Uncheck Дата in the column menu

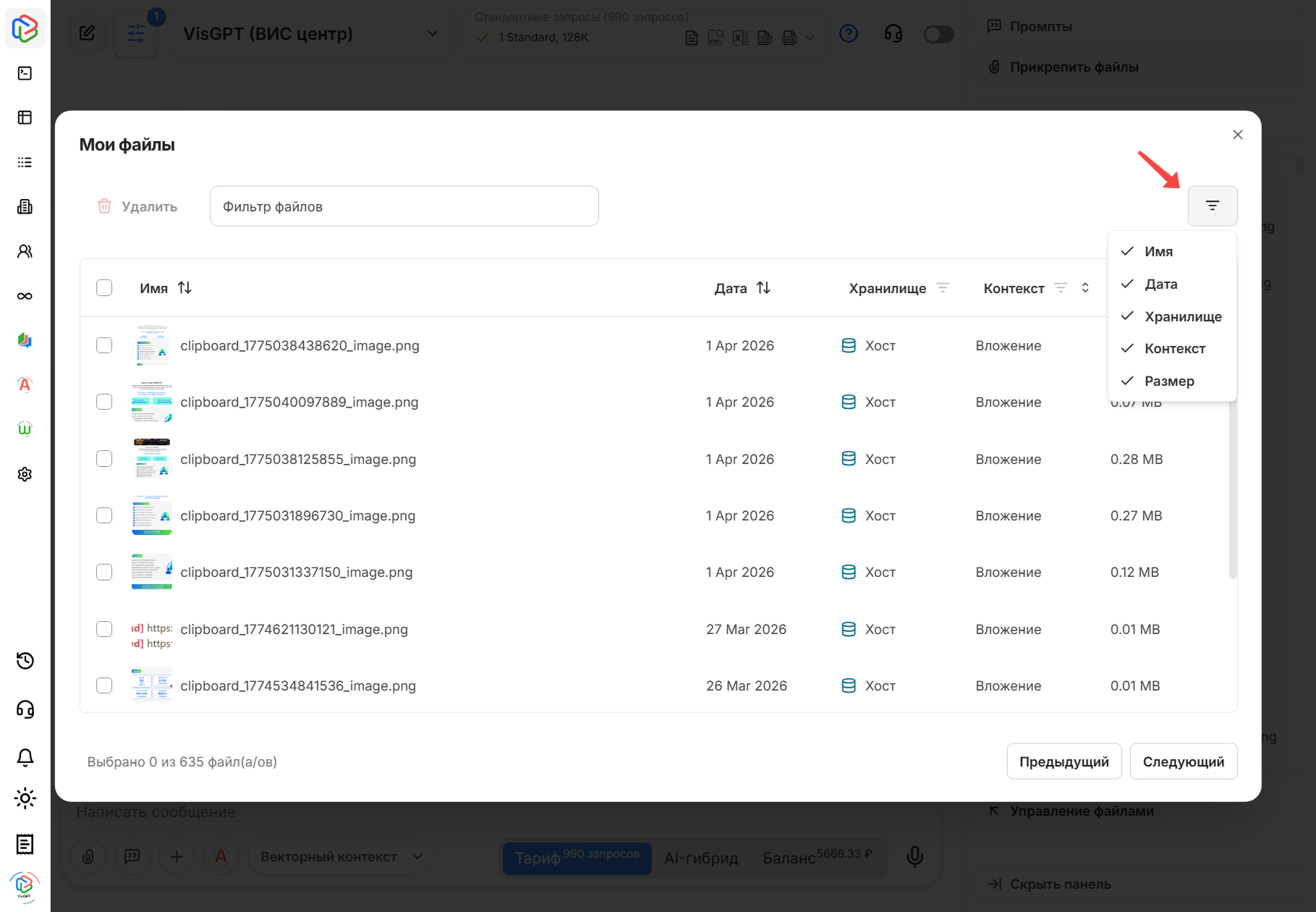tap(1160, 284)
